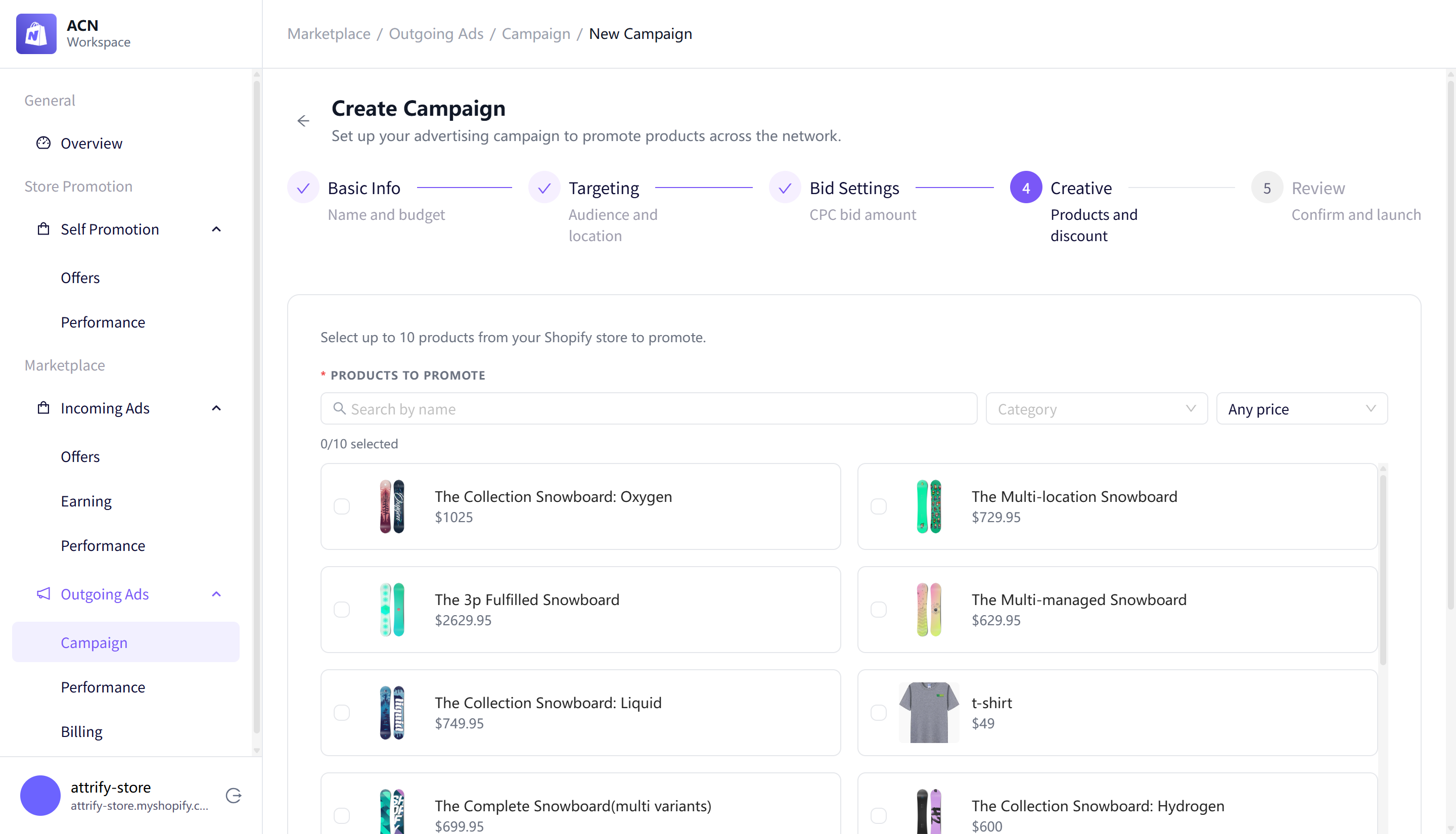Click the attrify-store avatar circle
This screenshot has width=1456, height=834.
point(40,795)
